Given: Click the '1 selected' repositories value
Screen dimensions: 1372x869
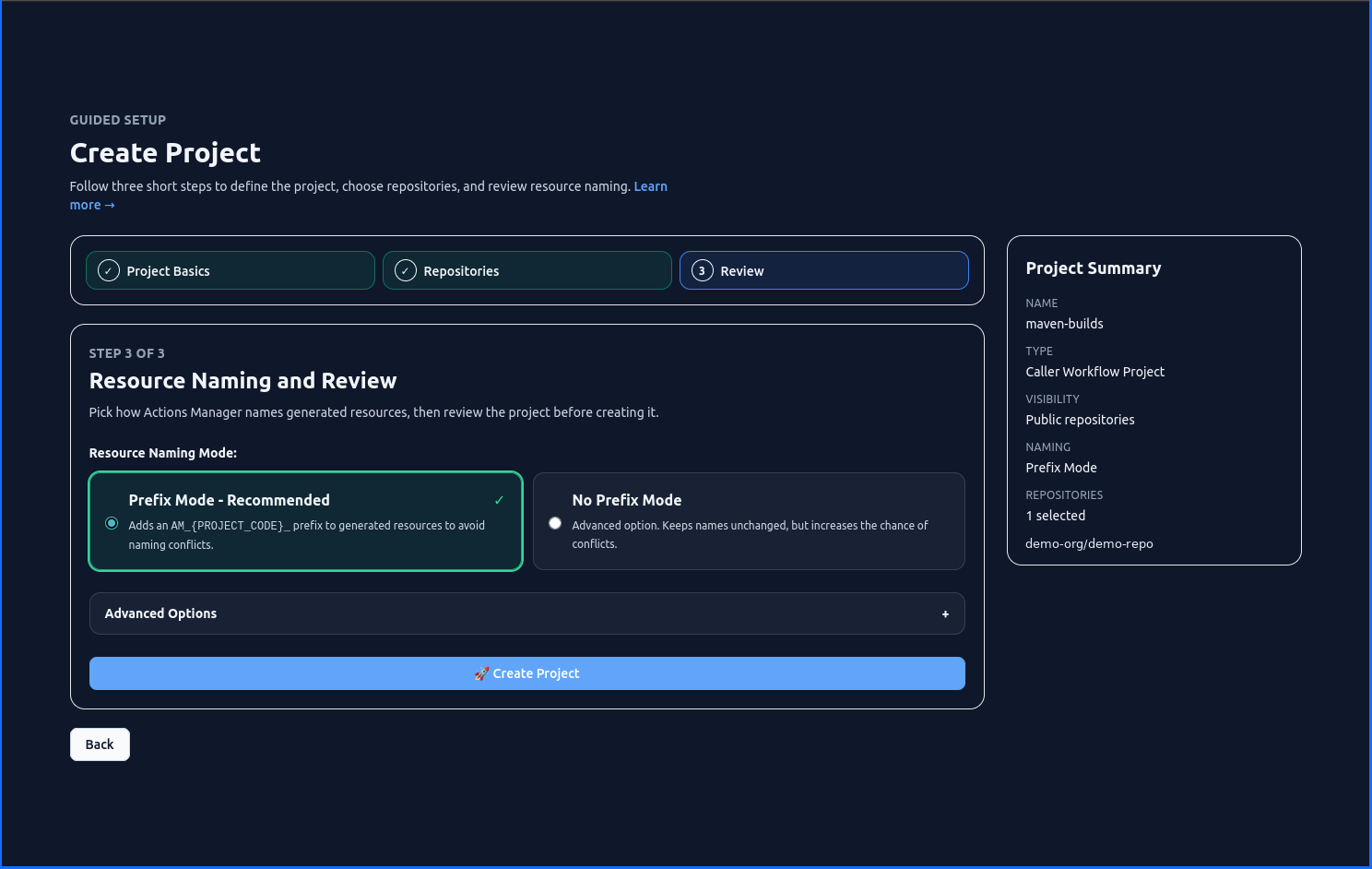Looking at the screenshot, I should click(1056, 516).
